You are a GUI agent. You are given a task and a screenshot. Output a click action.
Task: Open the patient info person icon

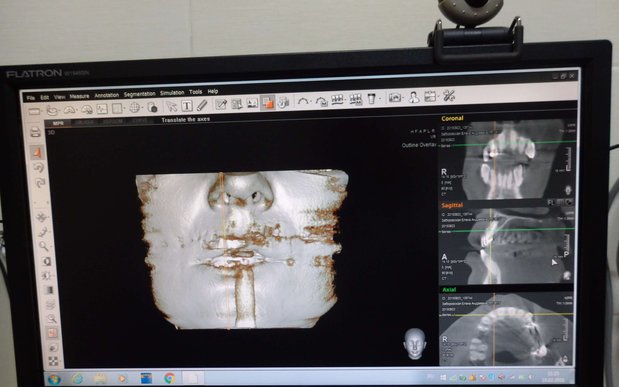click(x=414, y=97)
